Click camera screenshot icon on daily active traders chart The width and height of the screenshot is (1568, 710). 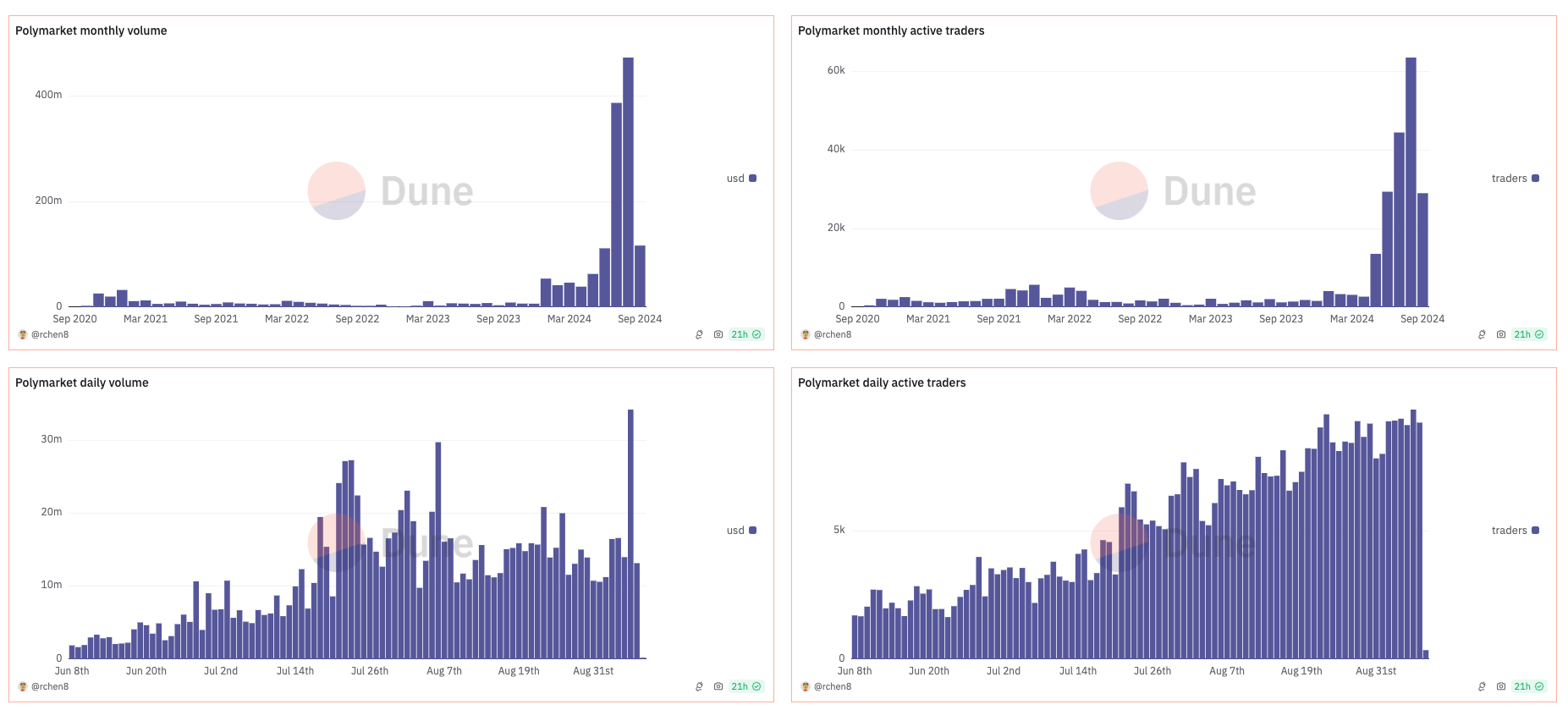[x=1500, y=686]
